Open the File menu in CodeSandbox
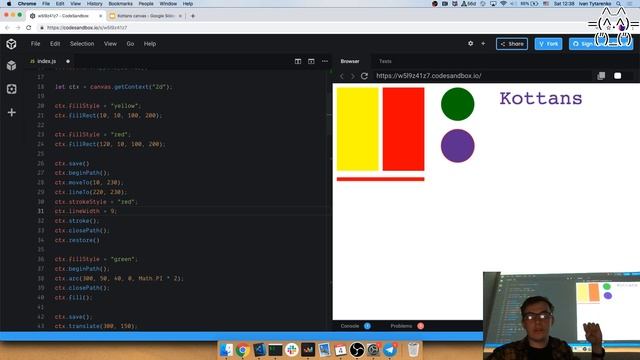This screenshot has height=360, width=640. point(36,44)
